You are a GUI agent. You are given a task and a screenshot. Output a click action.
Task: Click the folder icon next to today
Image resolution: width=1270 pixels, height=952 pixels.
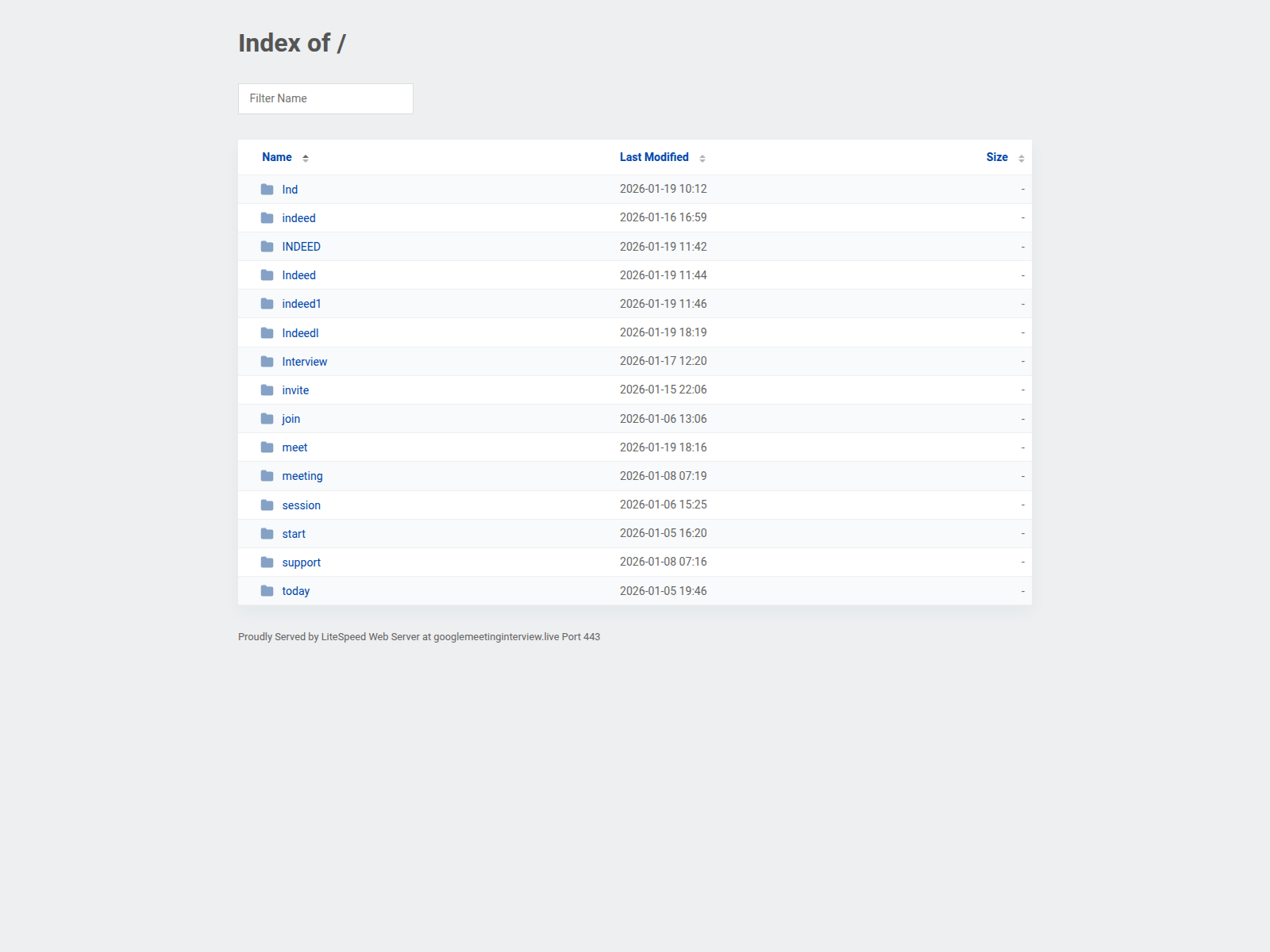267,591
